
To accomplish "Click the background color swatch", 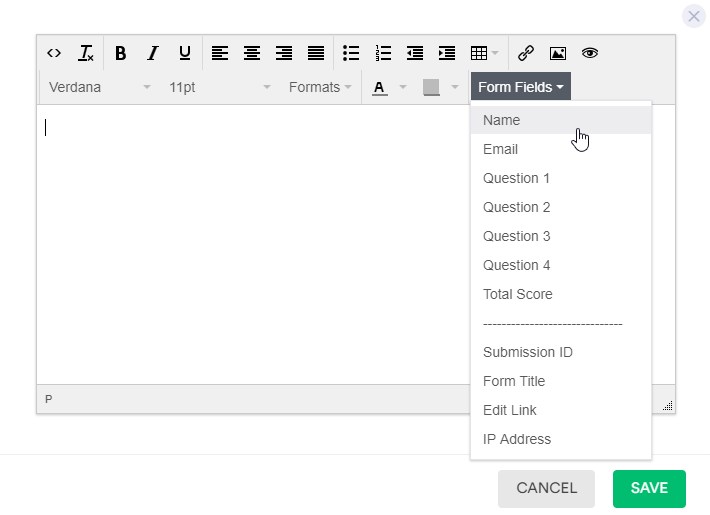I will click(431, 87).
